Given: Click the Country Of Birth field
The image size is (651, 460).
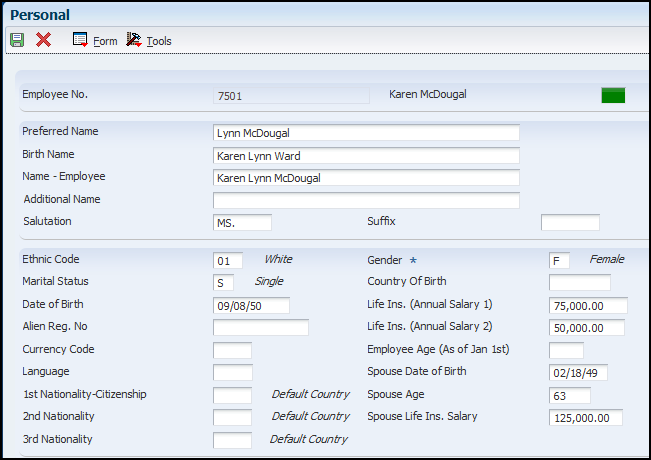Looking at the screenshot, I should click(580, 283).
